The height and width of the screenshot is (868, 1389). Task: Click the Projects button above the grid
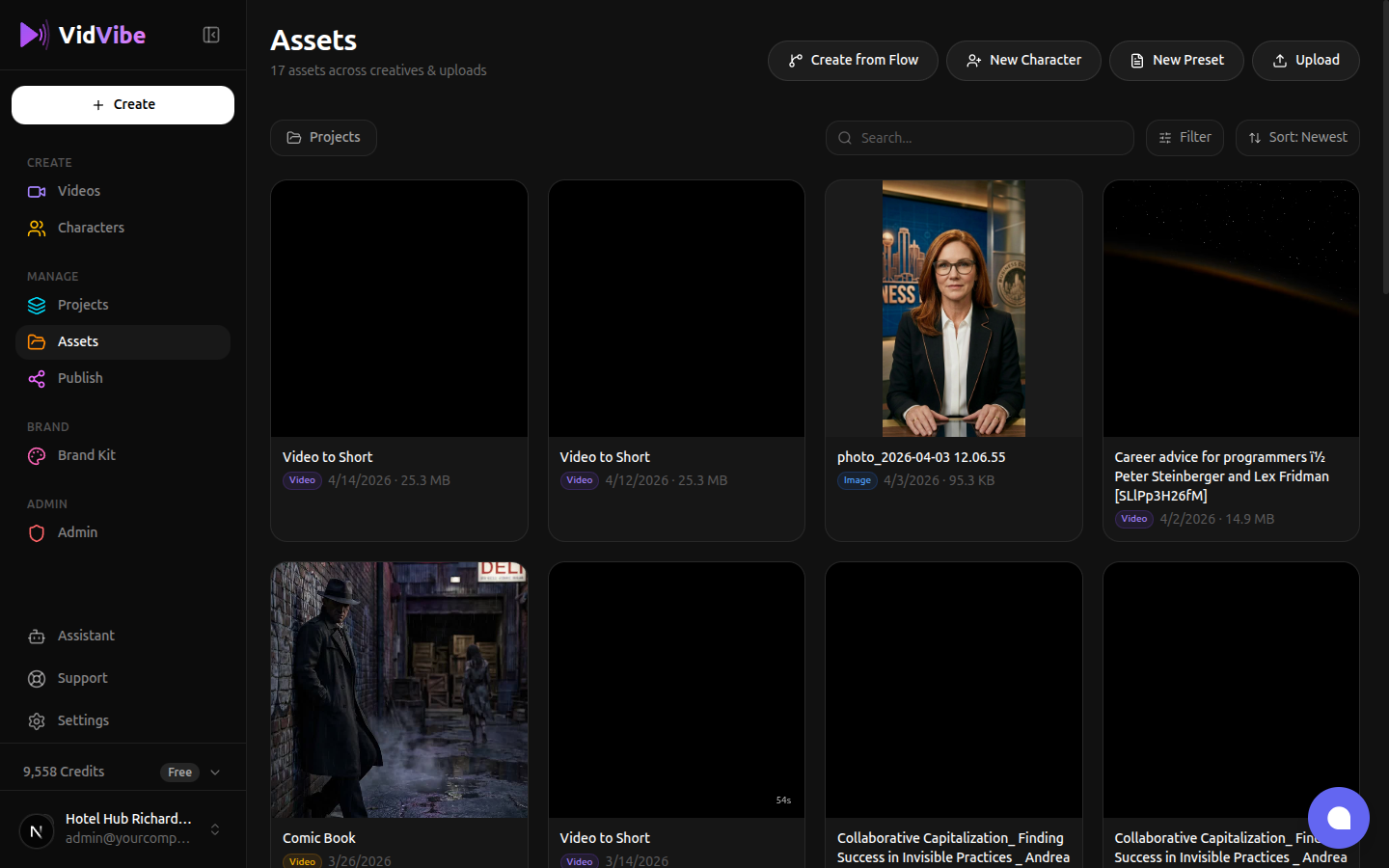click(323, 138)
